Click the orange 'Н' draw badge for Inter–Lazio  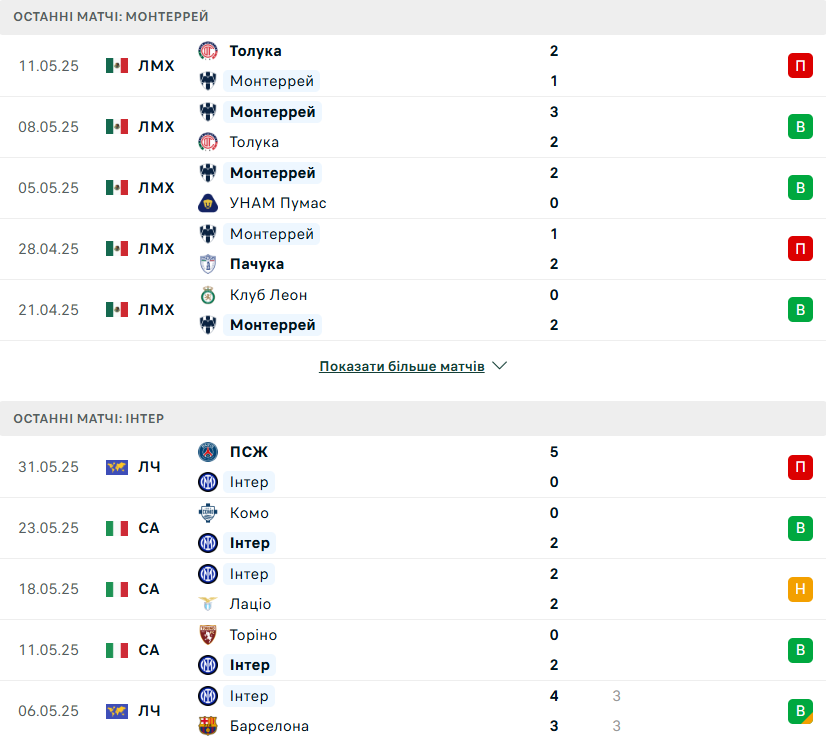800,589
